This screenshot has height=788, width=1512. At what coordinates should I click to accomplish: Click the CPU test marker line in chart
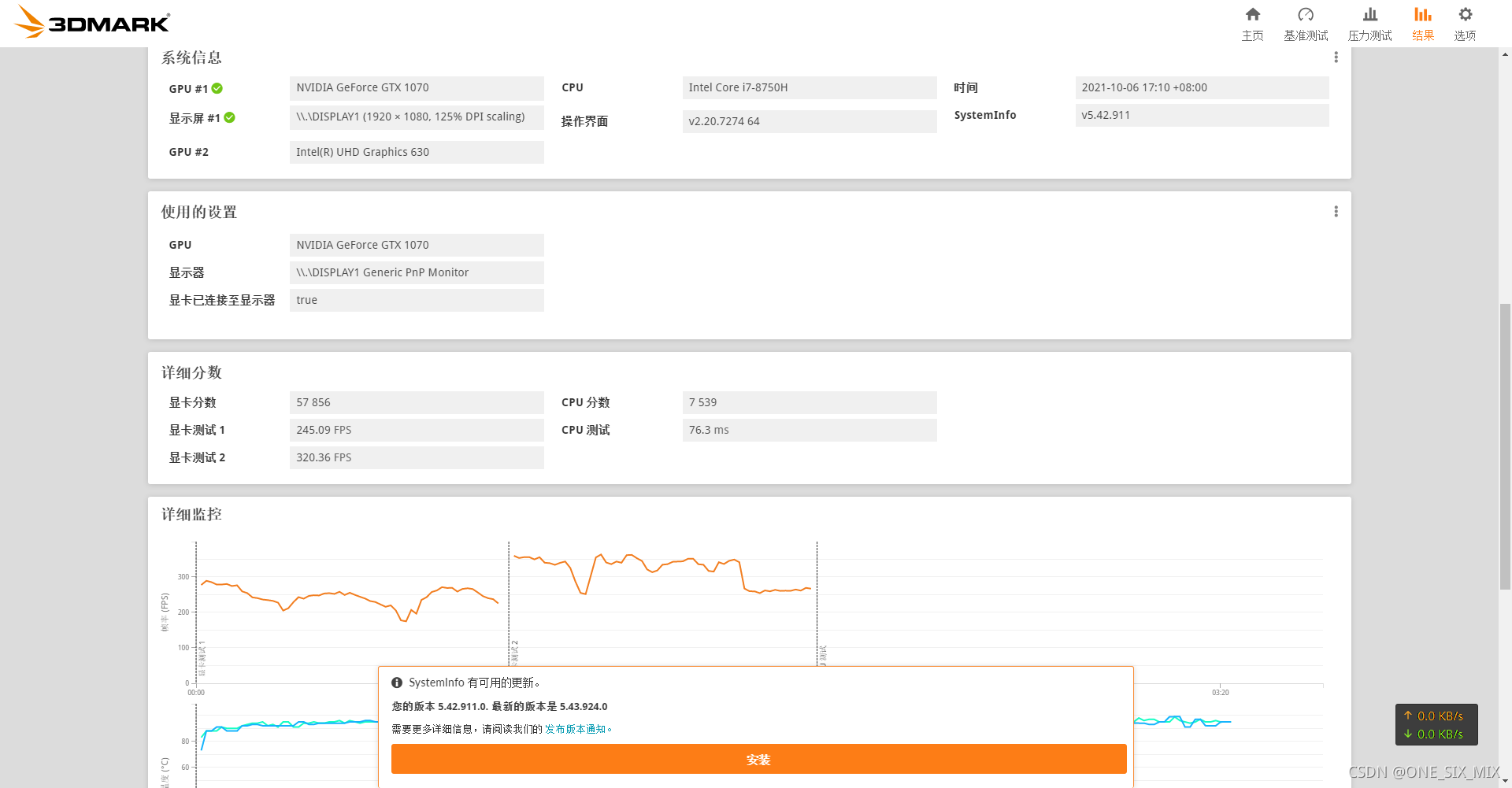tap(817, 604)
